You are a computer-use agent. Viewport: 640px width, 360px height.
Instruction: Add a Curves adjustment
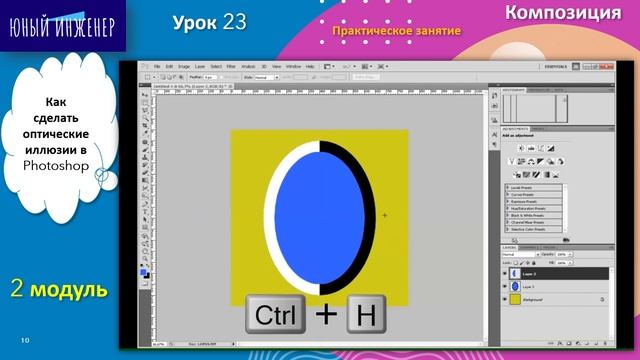tap(541, 149)
